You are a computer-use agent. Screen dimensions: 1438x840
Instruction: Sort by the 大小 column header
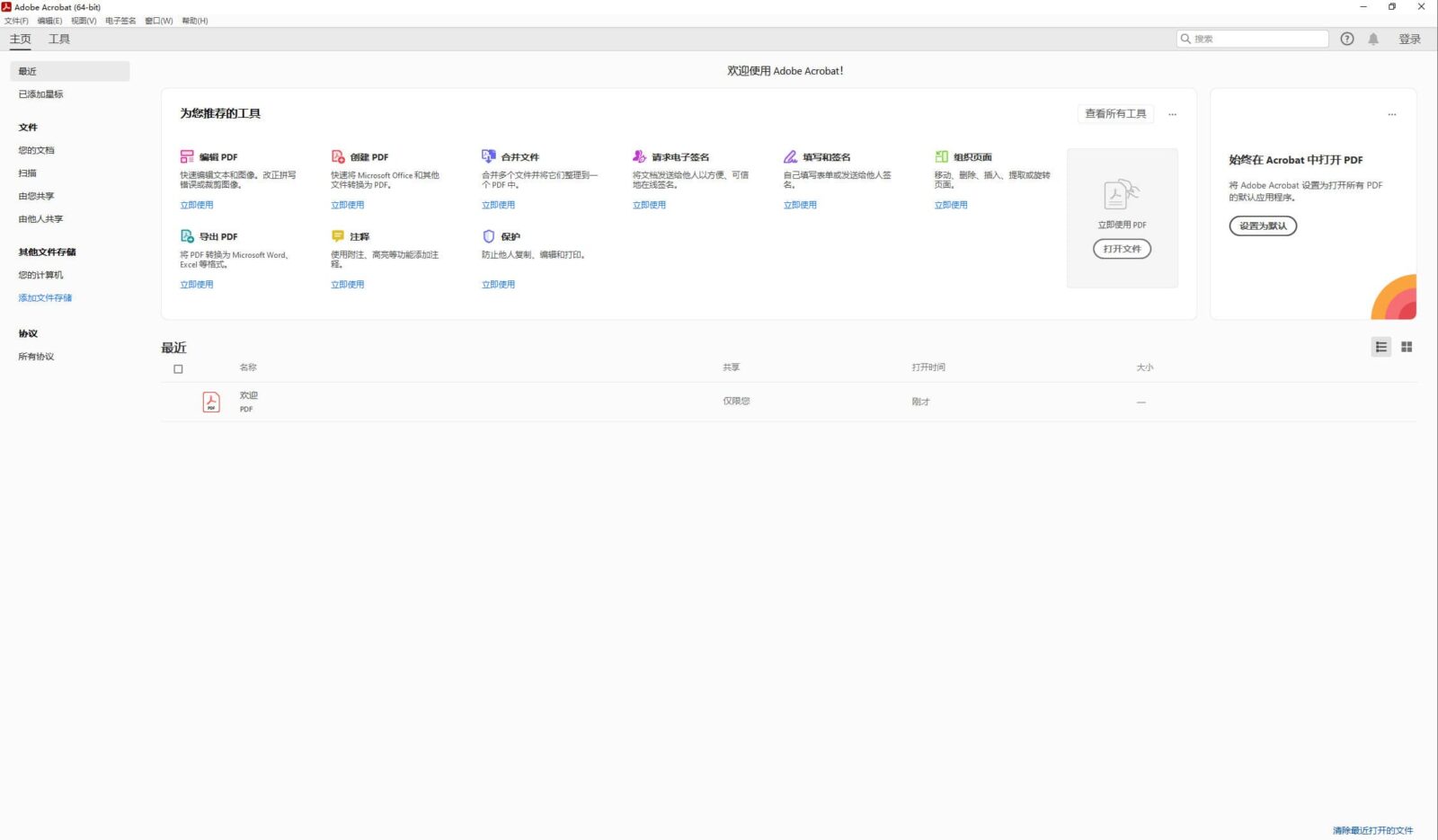click(x=1145, y=367)
